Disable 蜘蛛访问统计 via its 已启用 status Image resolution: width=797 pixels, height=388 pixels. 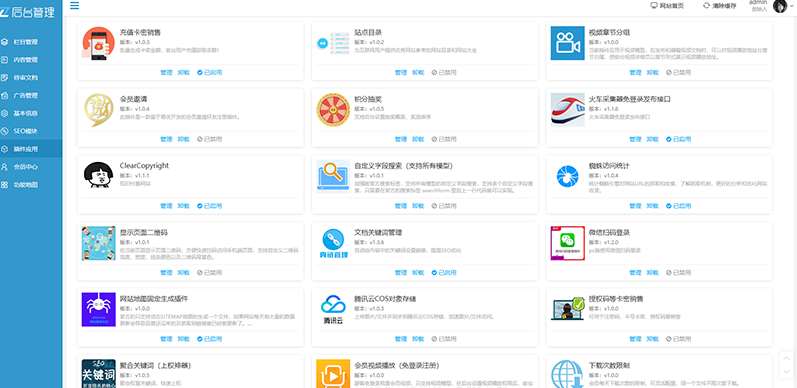click(679, 206)
